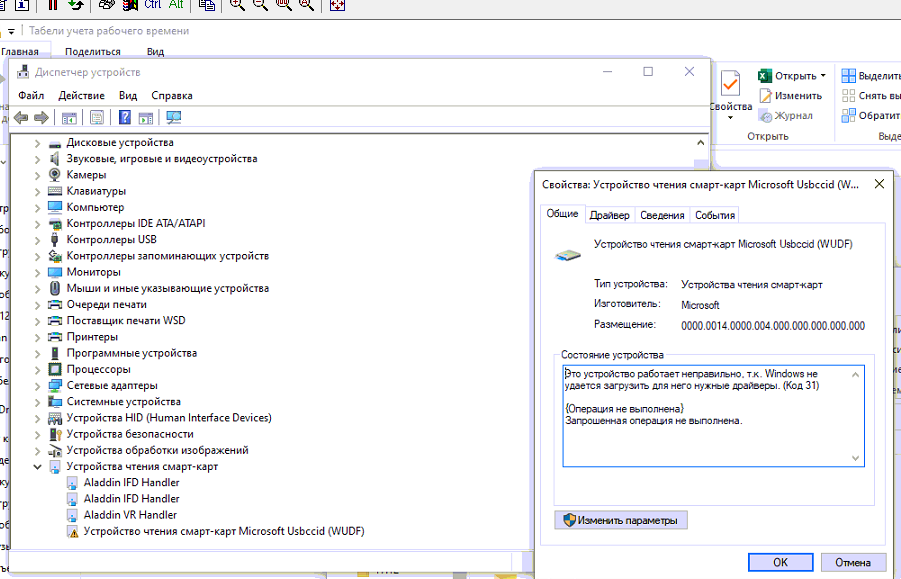This screenshot has height=579, width=901.
Task: Select the Программные устройства category
Action: pos(132,353)
